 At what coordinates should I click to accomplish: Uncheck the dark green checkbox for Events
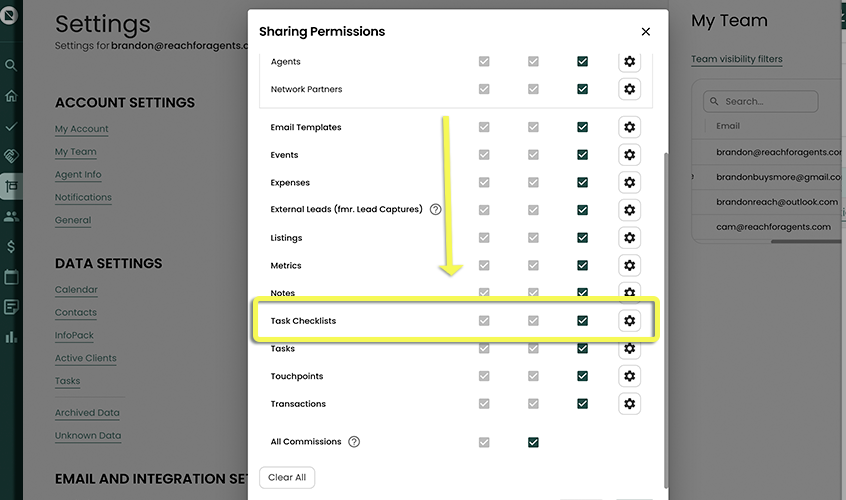click(582, 155)
